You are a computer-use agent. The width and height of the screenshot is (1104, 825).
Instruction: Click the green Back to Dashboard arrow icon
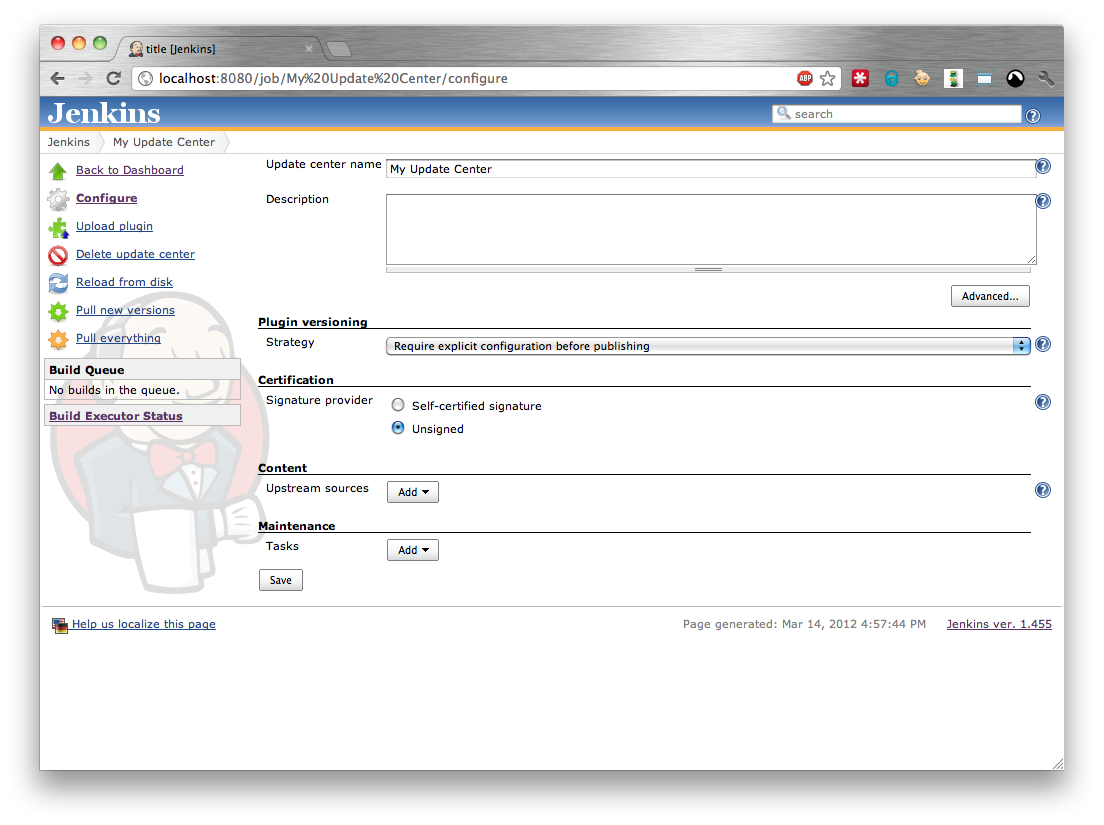[x=58, y=170]
